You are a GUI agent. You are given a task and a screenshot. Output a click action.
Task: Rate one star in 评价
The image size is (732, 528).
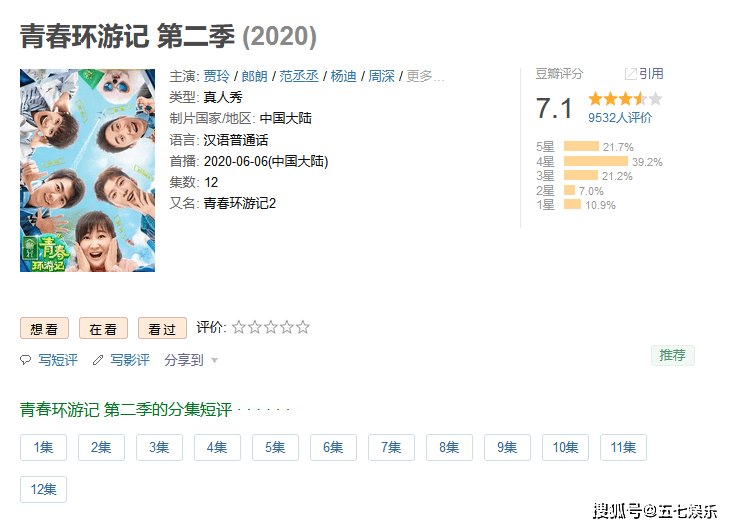point(239,327)
